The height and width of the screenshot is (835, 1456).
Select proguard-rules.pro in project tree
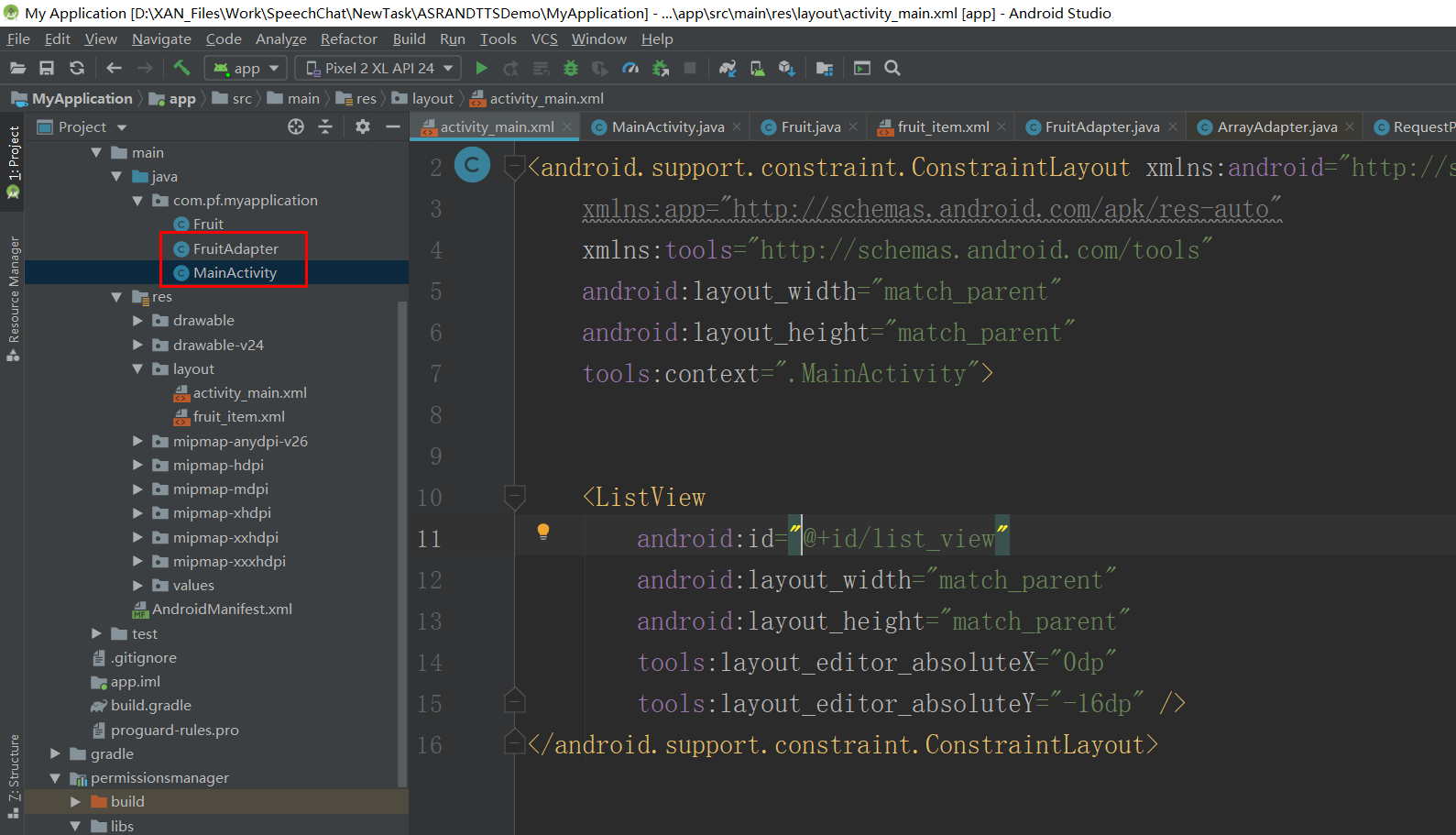pyautogui.click(x=165, y=730)
